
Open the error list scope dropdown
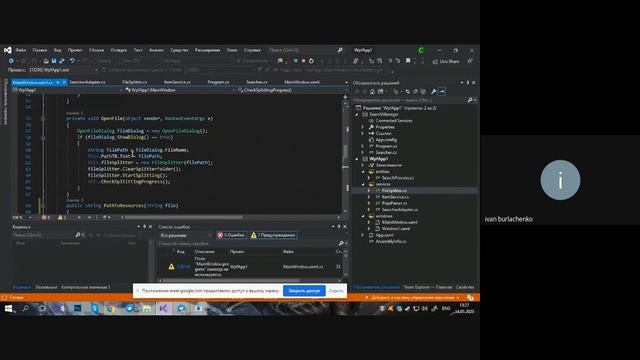click(186, 236)
